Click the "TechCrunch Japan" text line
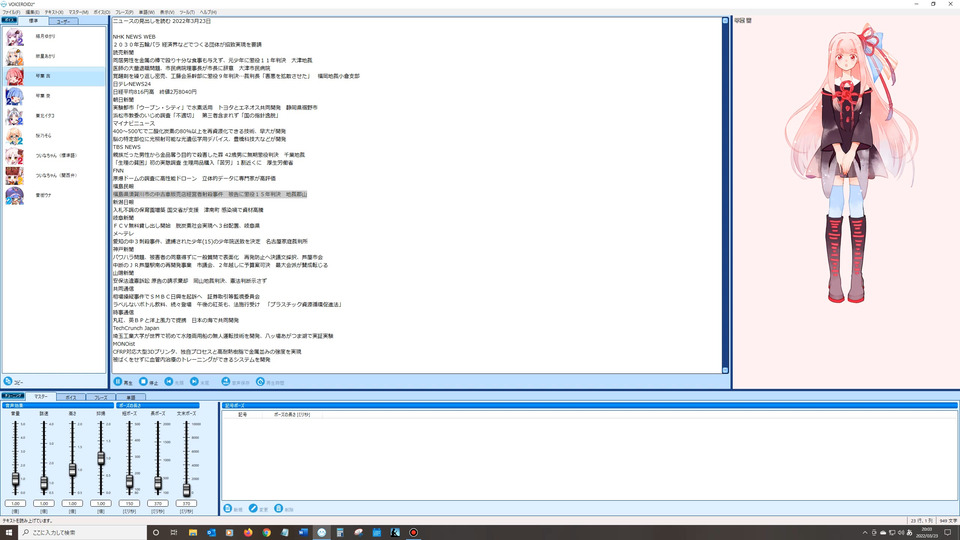Screen dimensions: 960x540 136,328
